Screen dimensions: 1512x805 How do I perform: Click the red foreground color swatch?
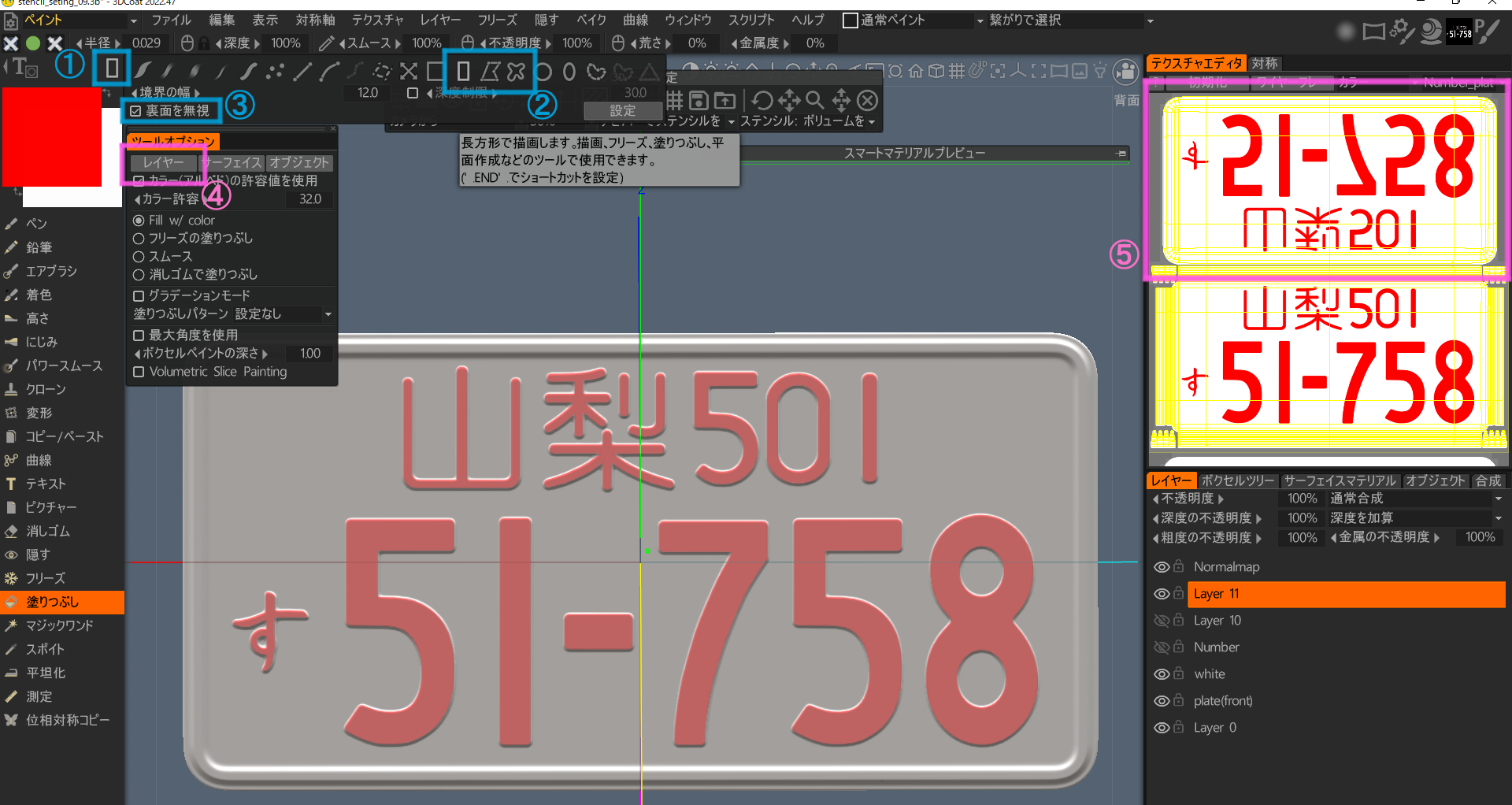coord(52,137)
